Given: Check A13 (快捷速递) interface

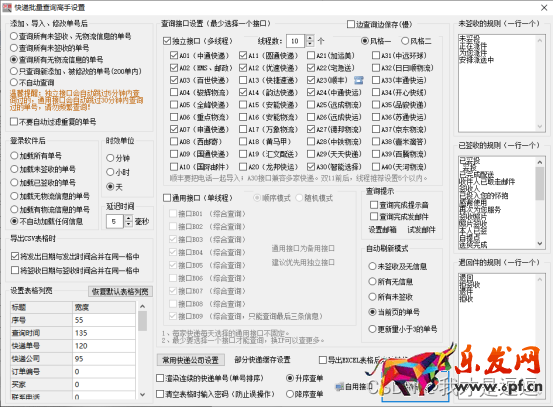Looking at the screenshot, I should tap(268, 80).
